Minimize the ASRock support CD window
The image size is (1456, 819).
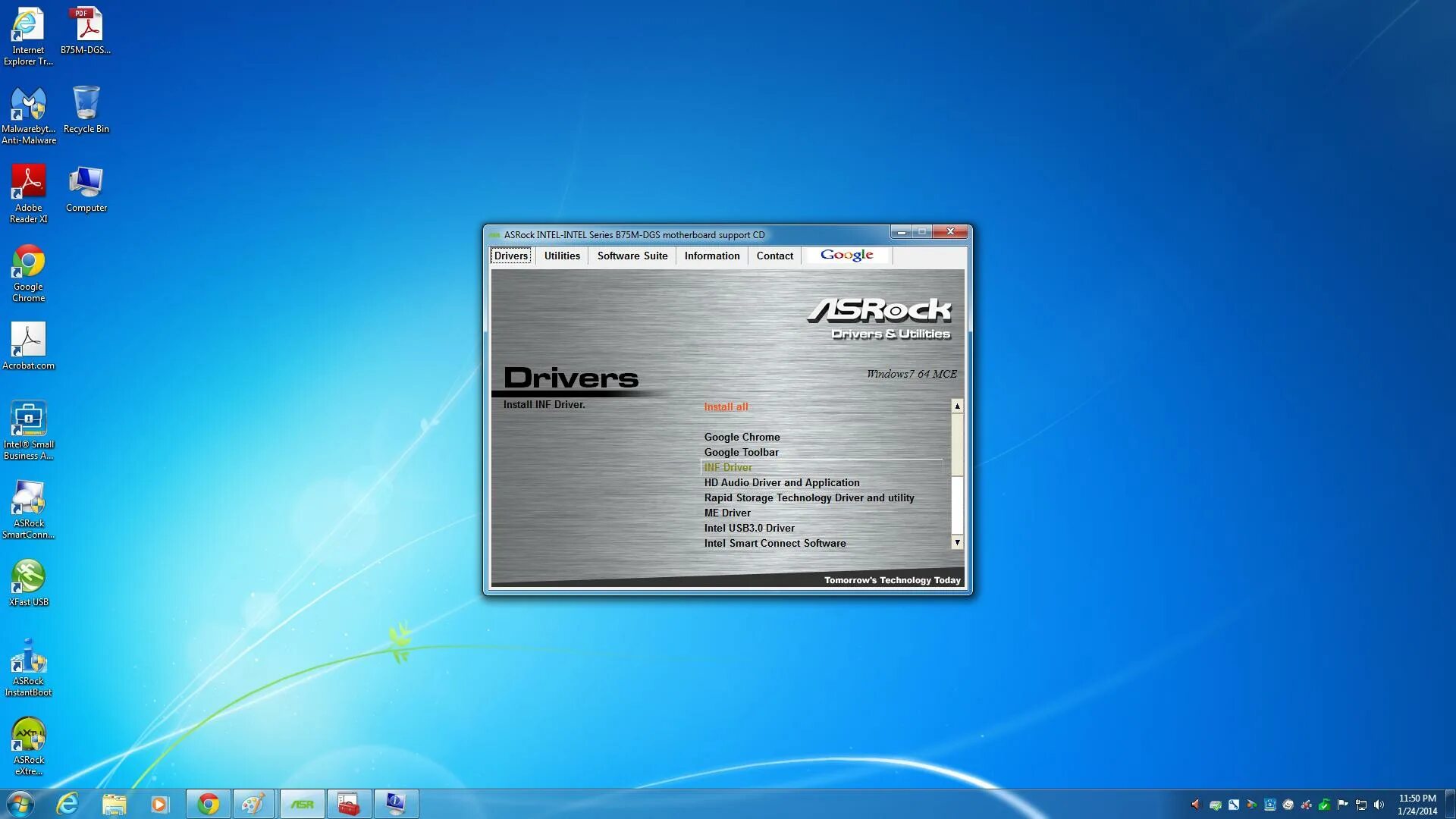(901, 232)
